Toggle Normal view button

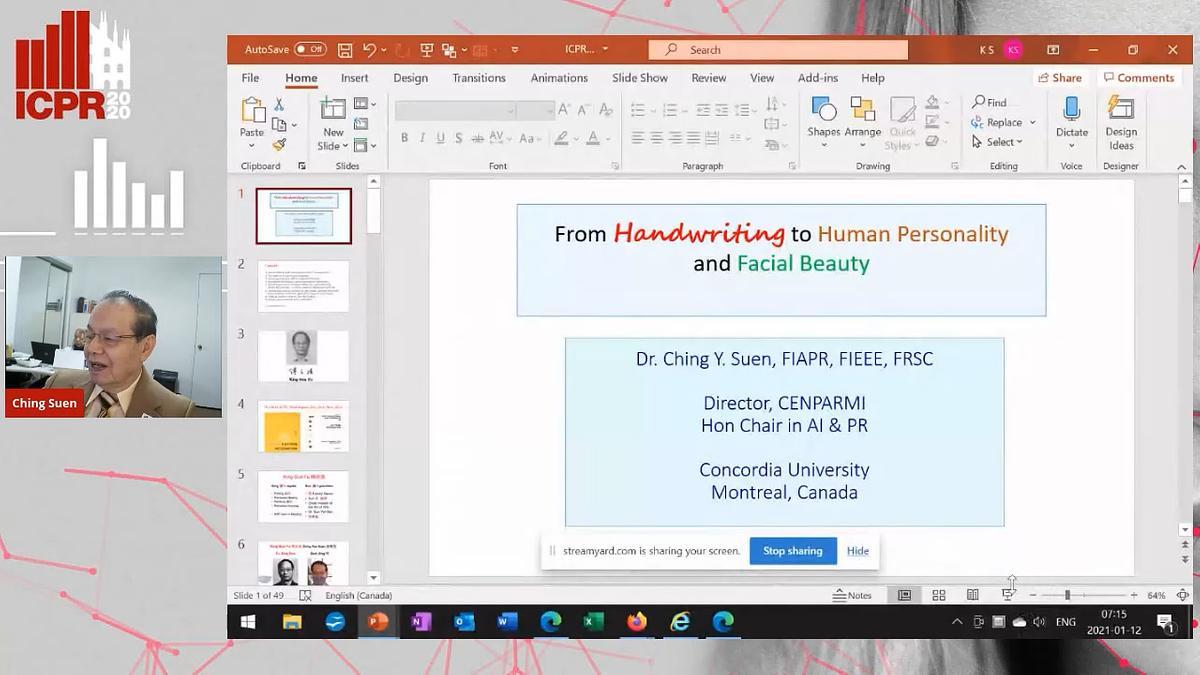[x=904, y=595]
